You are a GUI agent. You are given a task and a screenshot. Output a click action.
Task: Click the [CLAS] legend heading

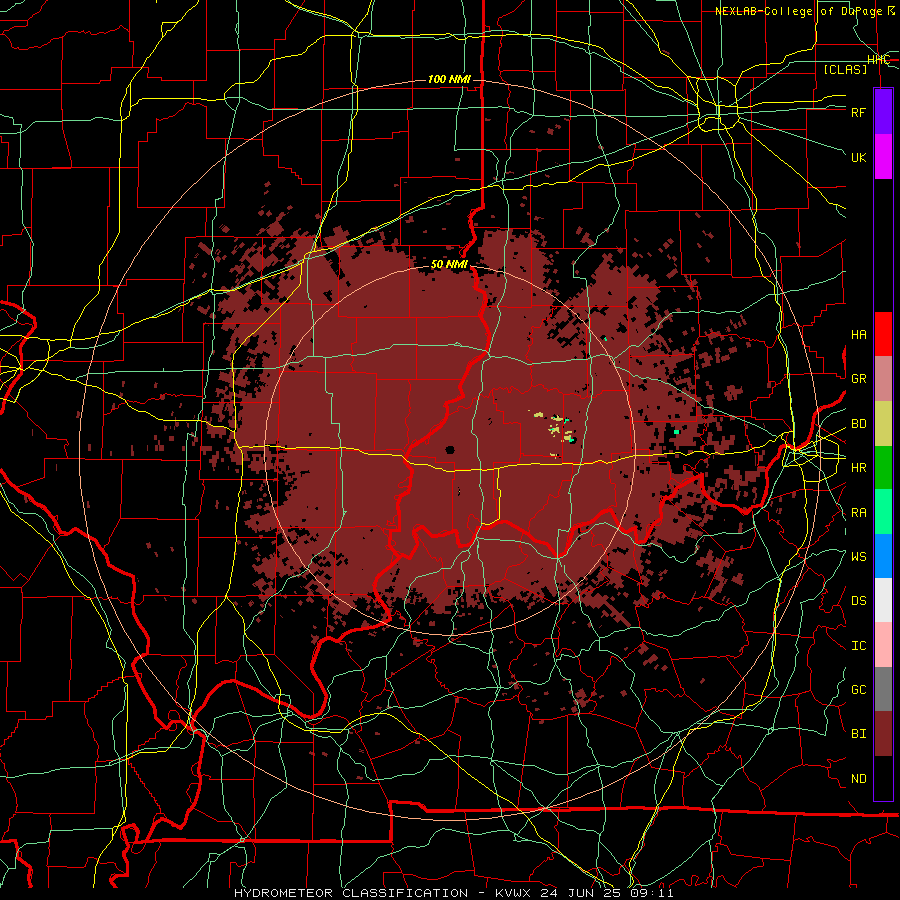click(845, 69)
